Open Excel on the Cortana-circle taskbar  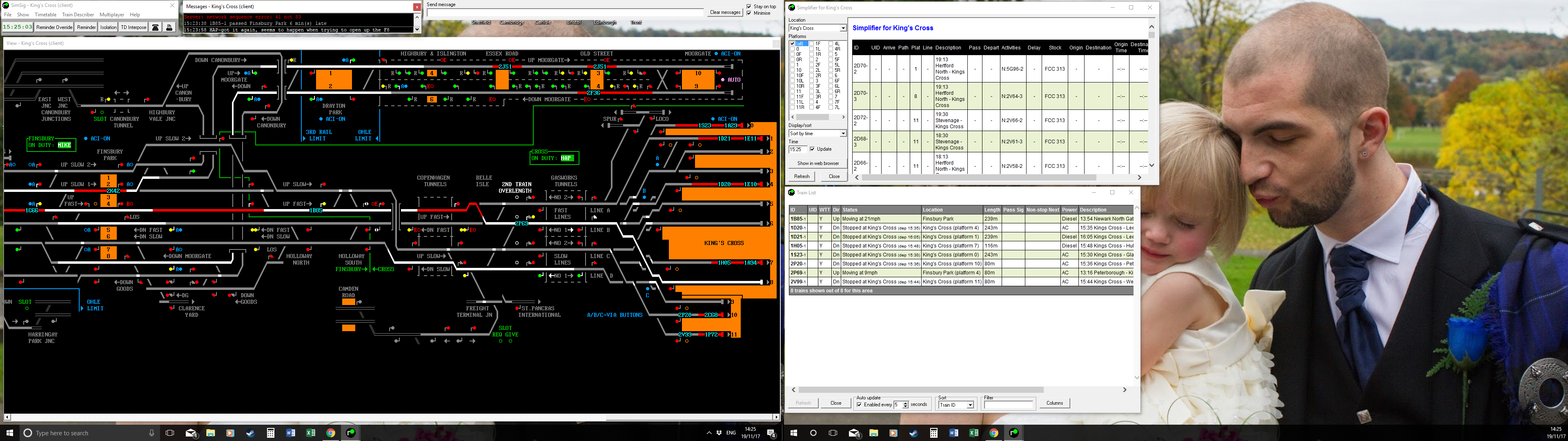pyautogui.click(x=974, y=433)
